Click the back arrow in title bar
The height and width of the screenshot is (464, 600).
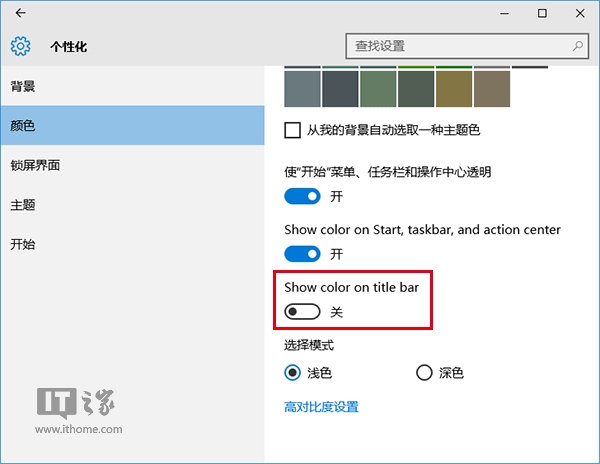click(x=21, y=13)
